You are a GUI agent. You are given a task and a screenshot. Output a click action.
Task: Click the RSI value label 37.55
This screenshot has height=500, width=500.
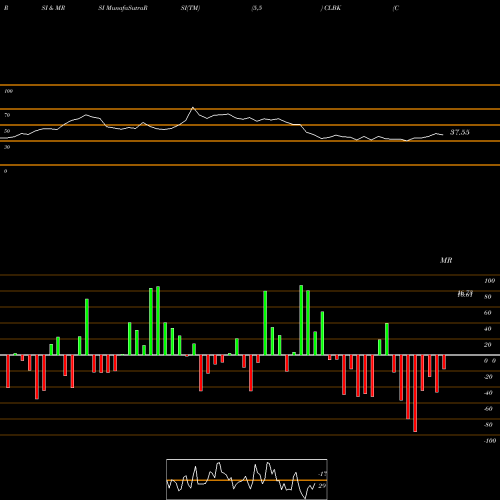click(460, 132)
